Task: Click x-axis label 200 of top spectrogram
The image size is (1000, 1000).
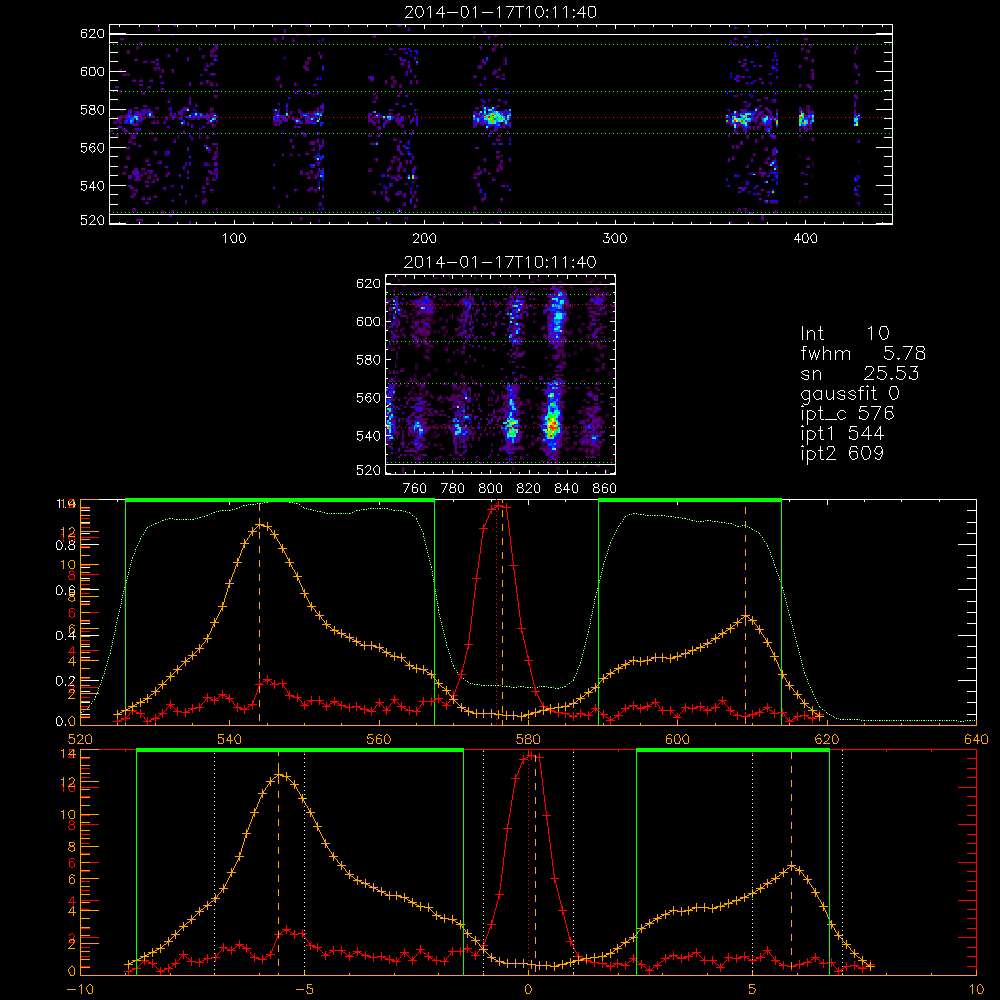Action: (424, 238)
